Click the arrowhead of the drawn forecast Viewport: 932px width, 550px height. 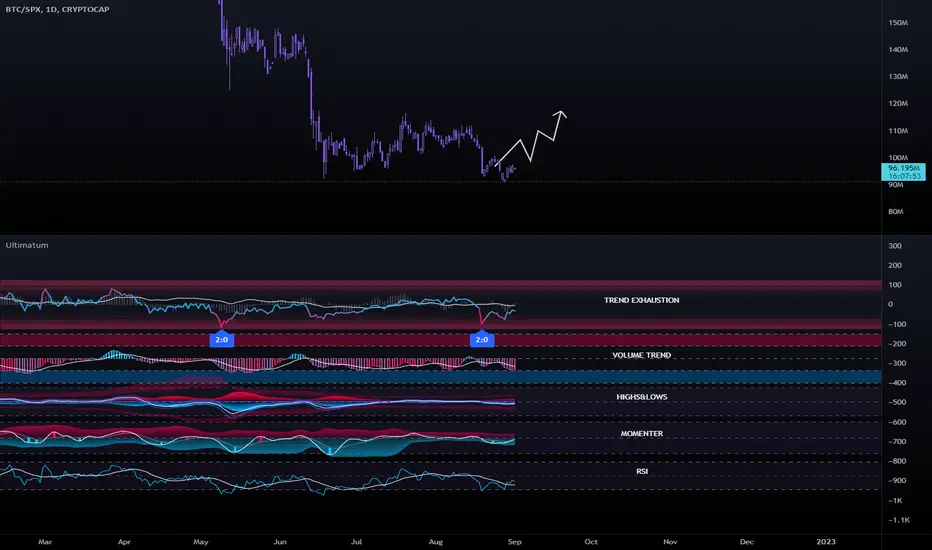tap(561, 114)
